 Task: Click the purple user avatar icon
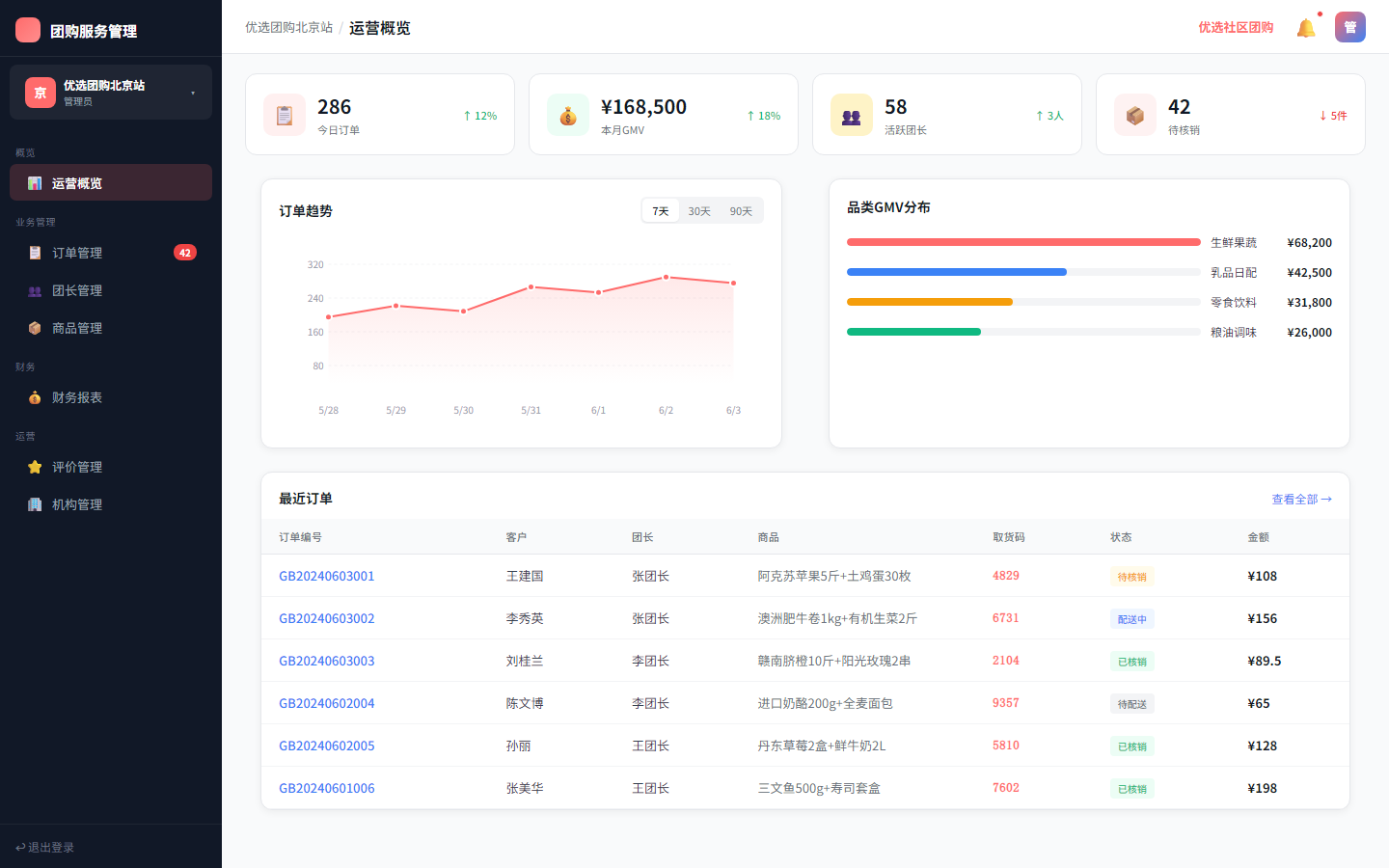click(1350, 27)
